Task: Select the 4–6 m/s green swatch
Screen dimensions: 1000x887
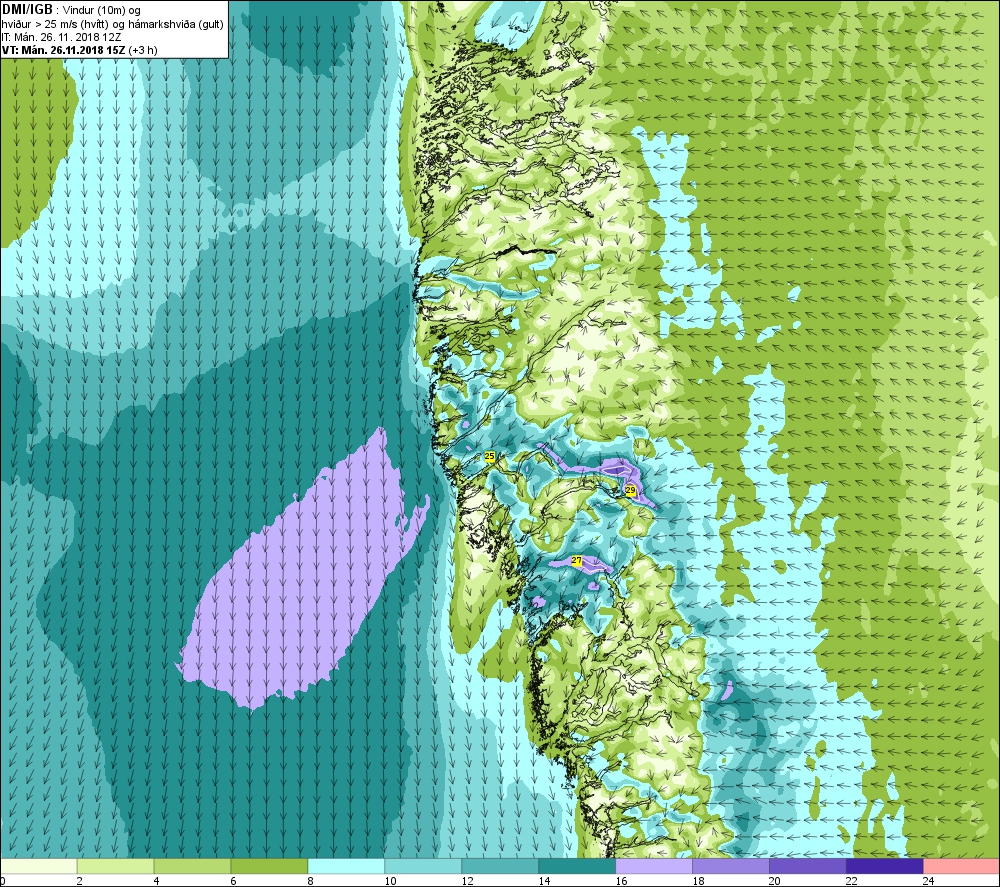Action: [192, 866]
